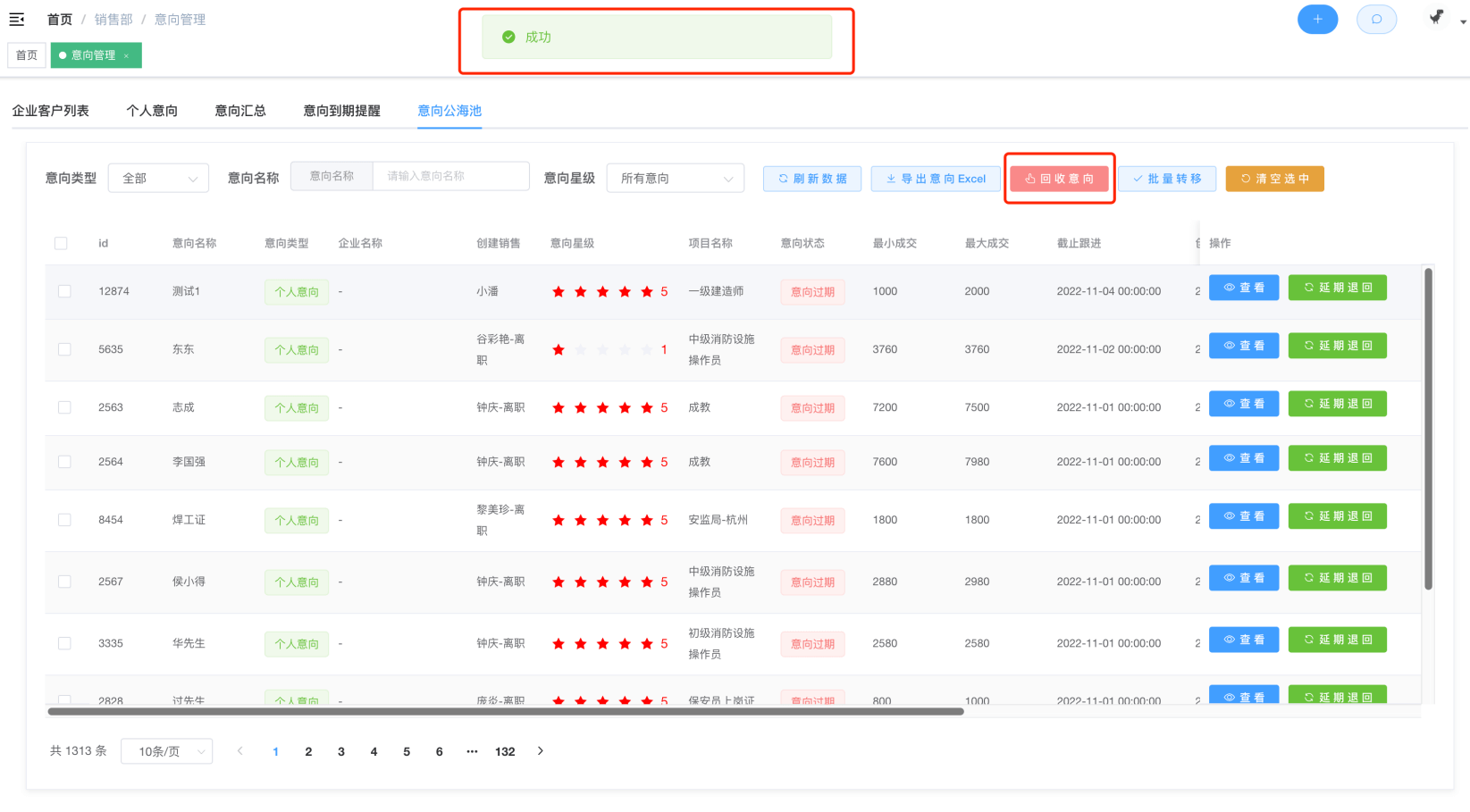This screenshot has height=812, width=1470.
Task: Go to the next page with the right arrow
Action: click(x=540, y=751)
